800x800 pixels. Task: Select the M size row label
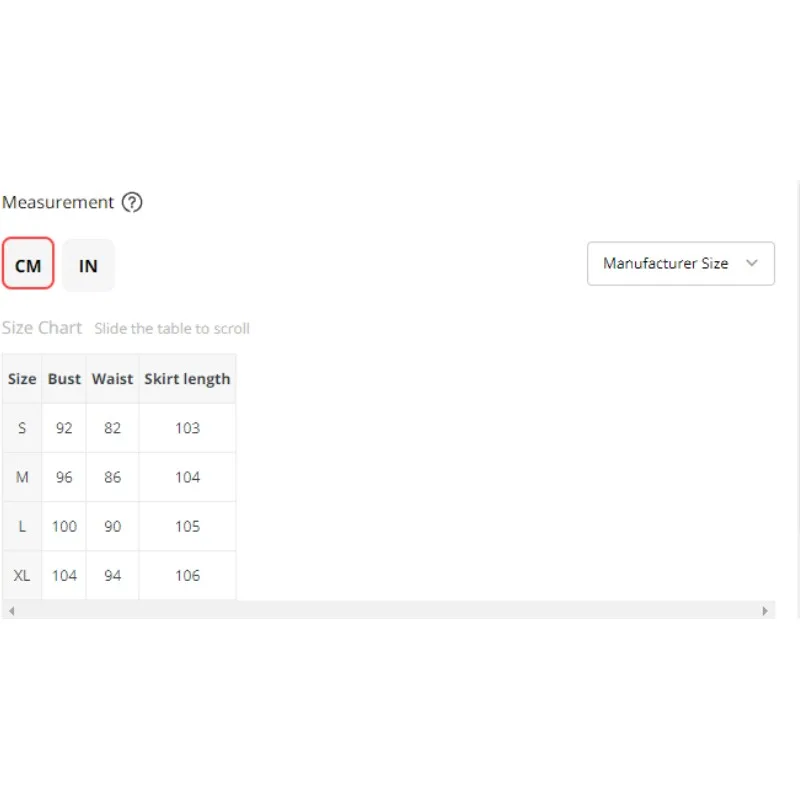[x=22, y=477]
